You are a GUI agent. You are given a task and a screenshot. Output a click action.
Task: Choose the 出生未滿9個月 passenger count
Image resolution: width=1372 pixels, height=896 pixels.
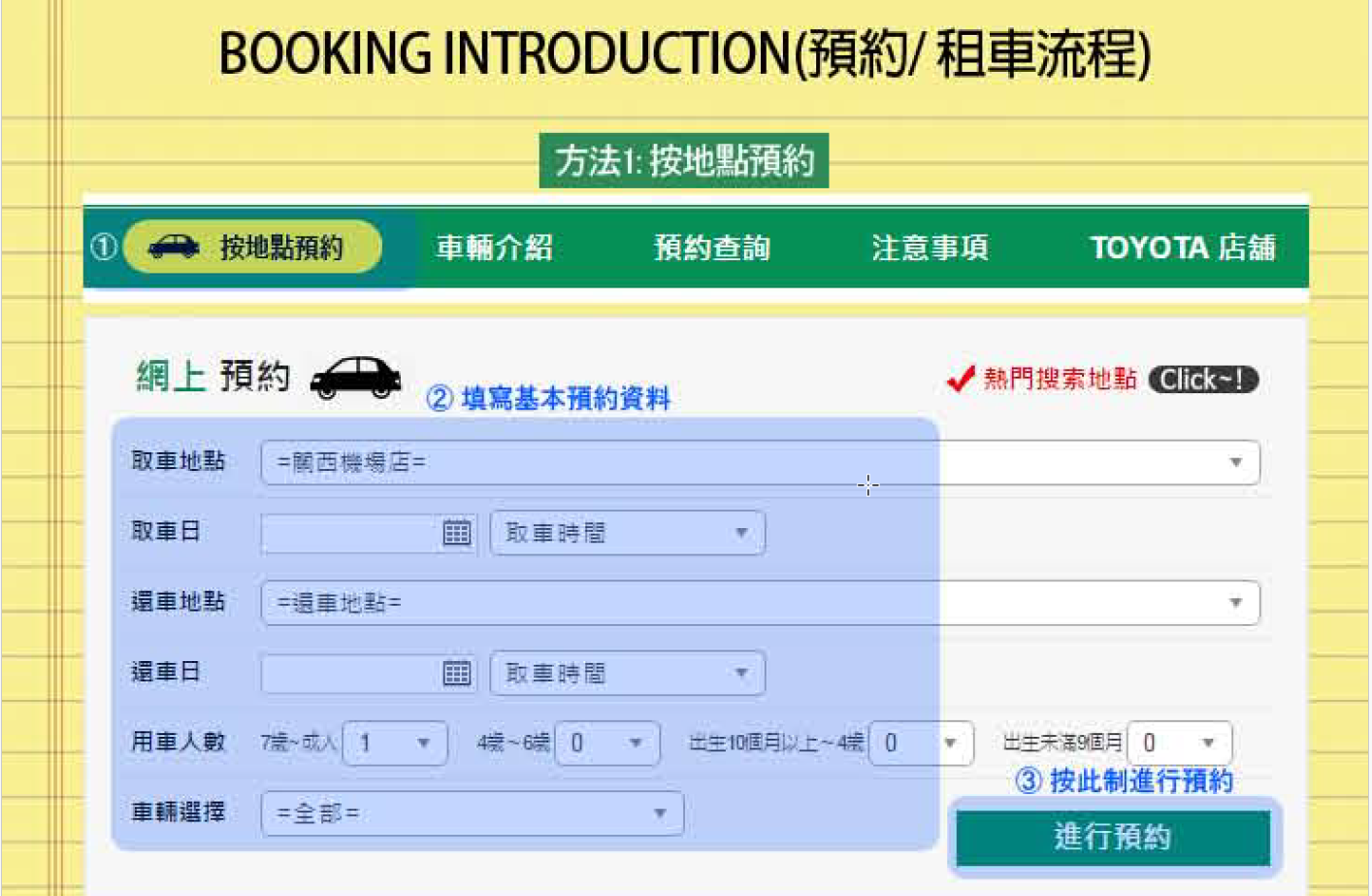(1180, 744)
